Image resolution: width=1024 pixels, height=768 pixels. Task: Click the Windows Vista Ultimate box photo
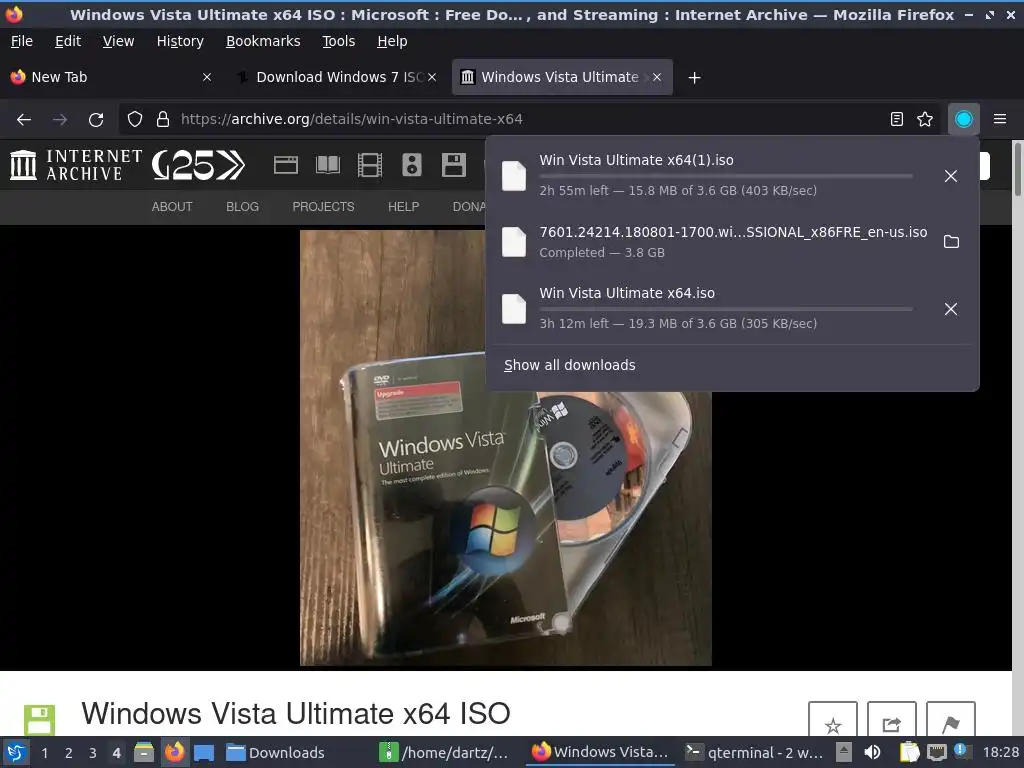pos(505,448)
